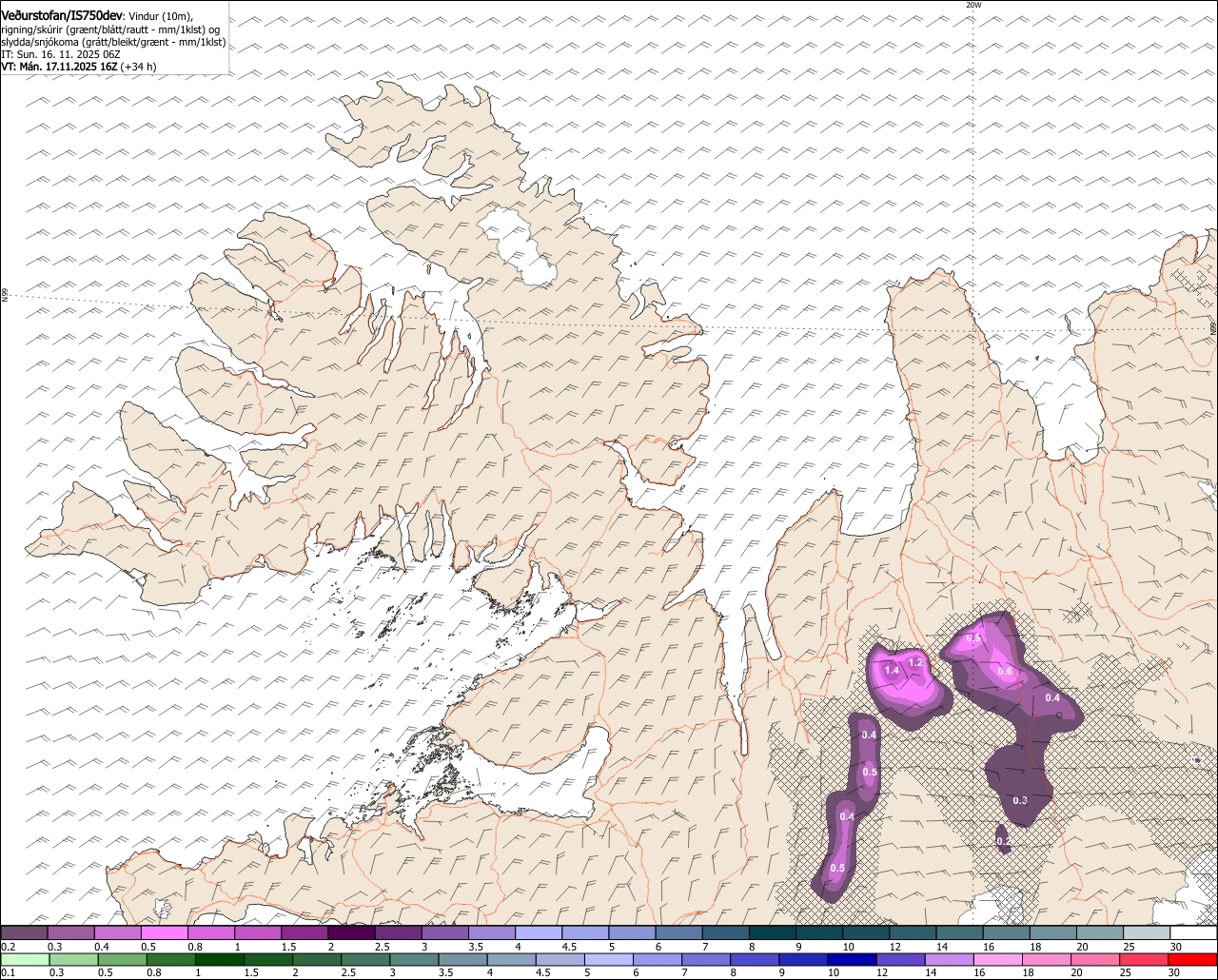Click the VT: Mán. 17.11.2025 16Z valid time
1218x980 pixels.
[59, 67]
